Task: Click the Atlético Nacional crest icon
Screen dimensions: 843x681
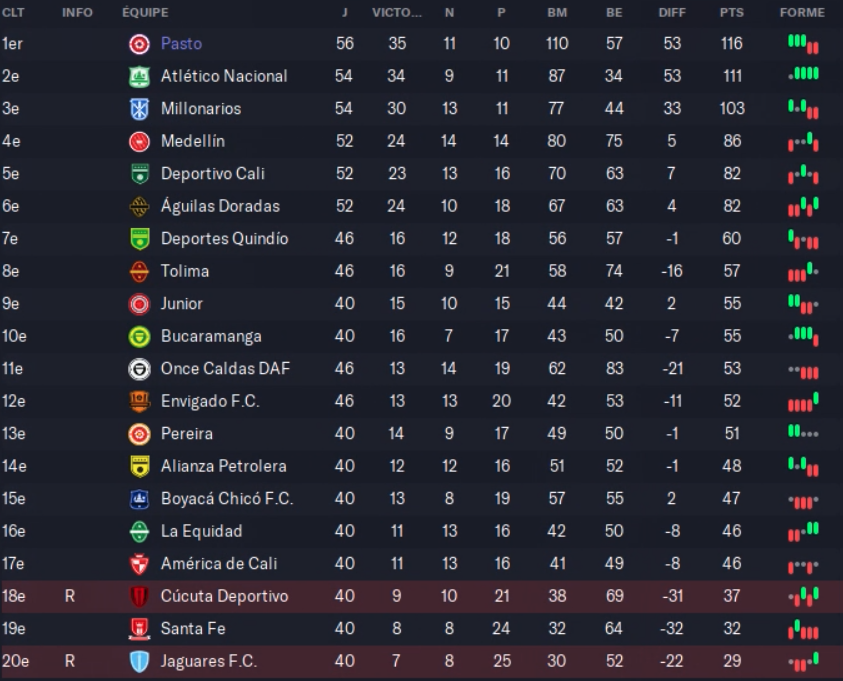Action: pyautogui.click(x=139, y=76)
